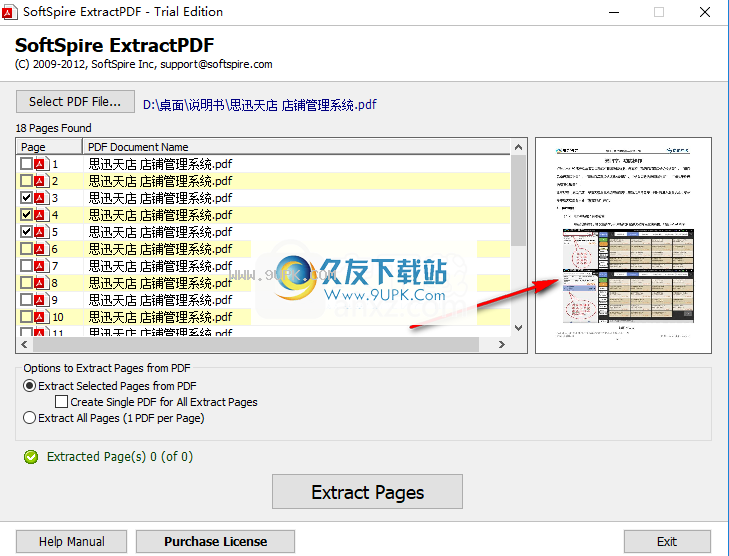The height and width of the screenshot is (556, 729).
Task: Click the app icon in title bar
Action: pos(9,12)
